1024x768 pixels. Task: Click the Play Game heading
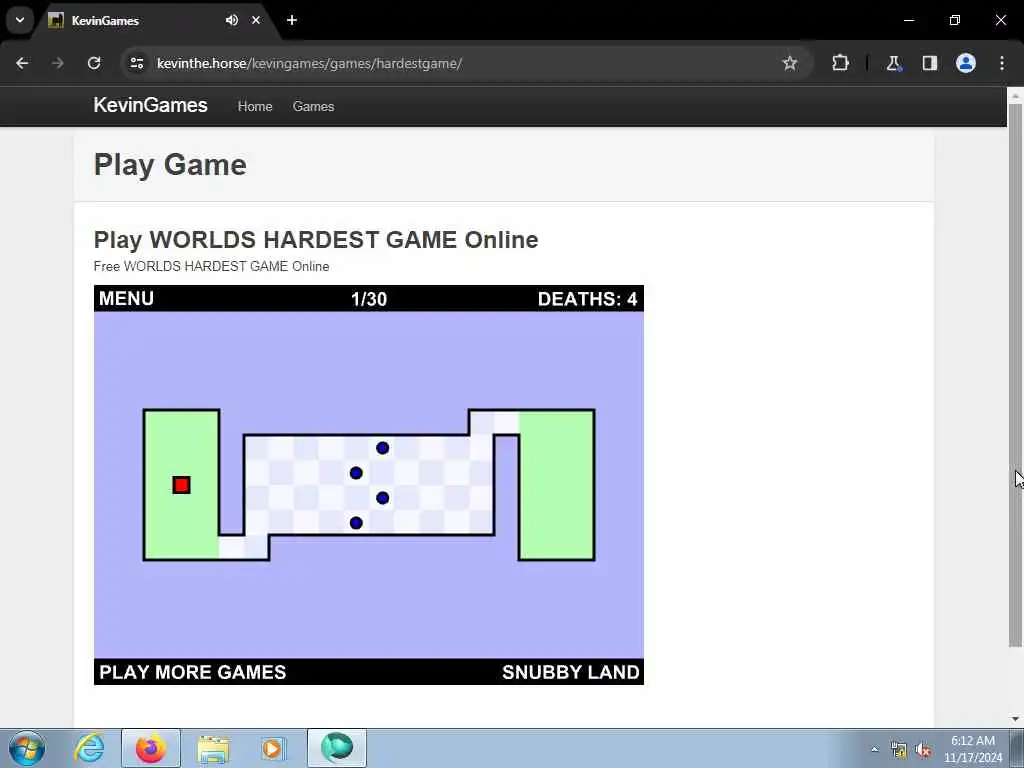[x=170, y=165]
